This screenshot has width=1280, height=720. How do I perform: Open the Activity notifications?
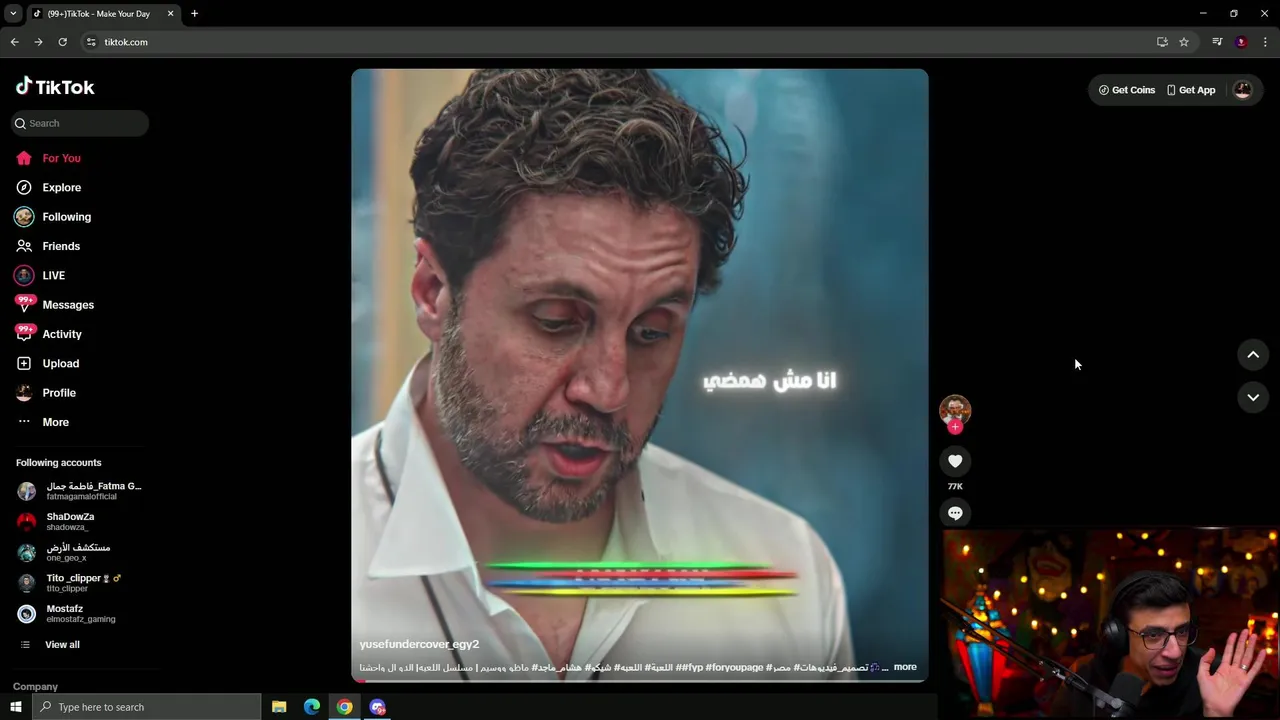(x=61, y=334)
